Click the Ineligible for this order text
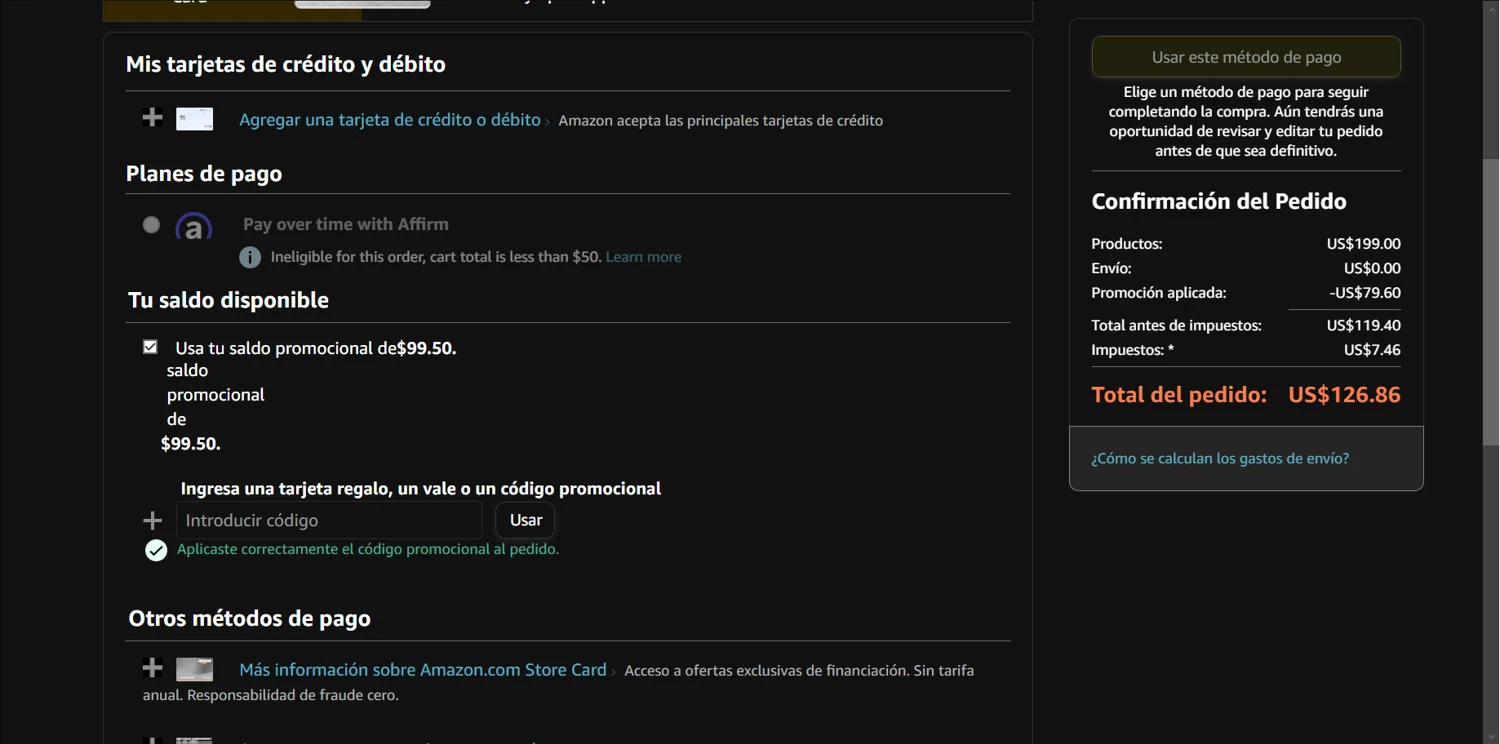The width and height of the screenshot is (1500, 744). click(x=436, y=257)
